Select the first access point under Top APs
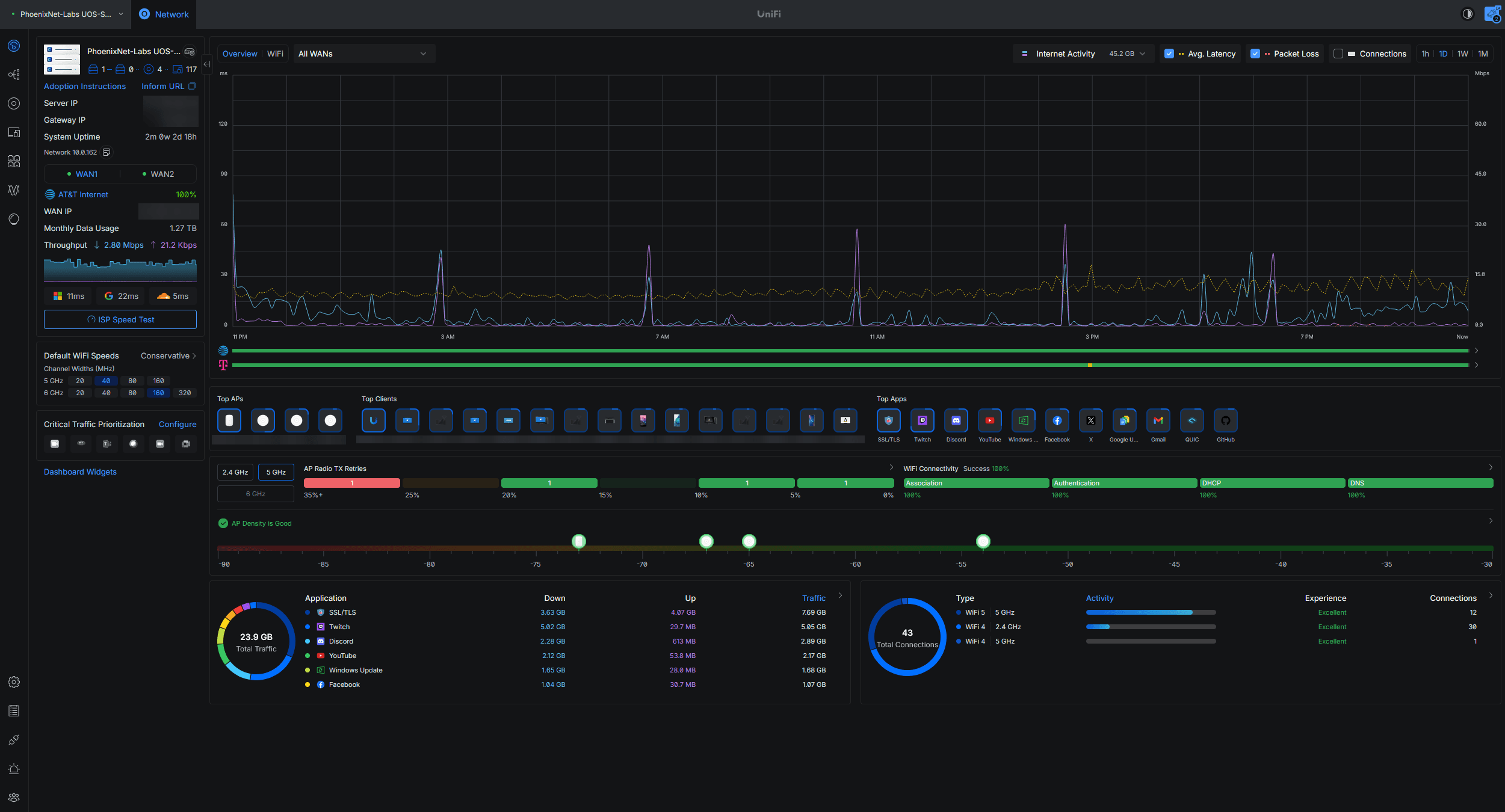 tap(229, 420)
